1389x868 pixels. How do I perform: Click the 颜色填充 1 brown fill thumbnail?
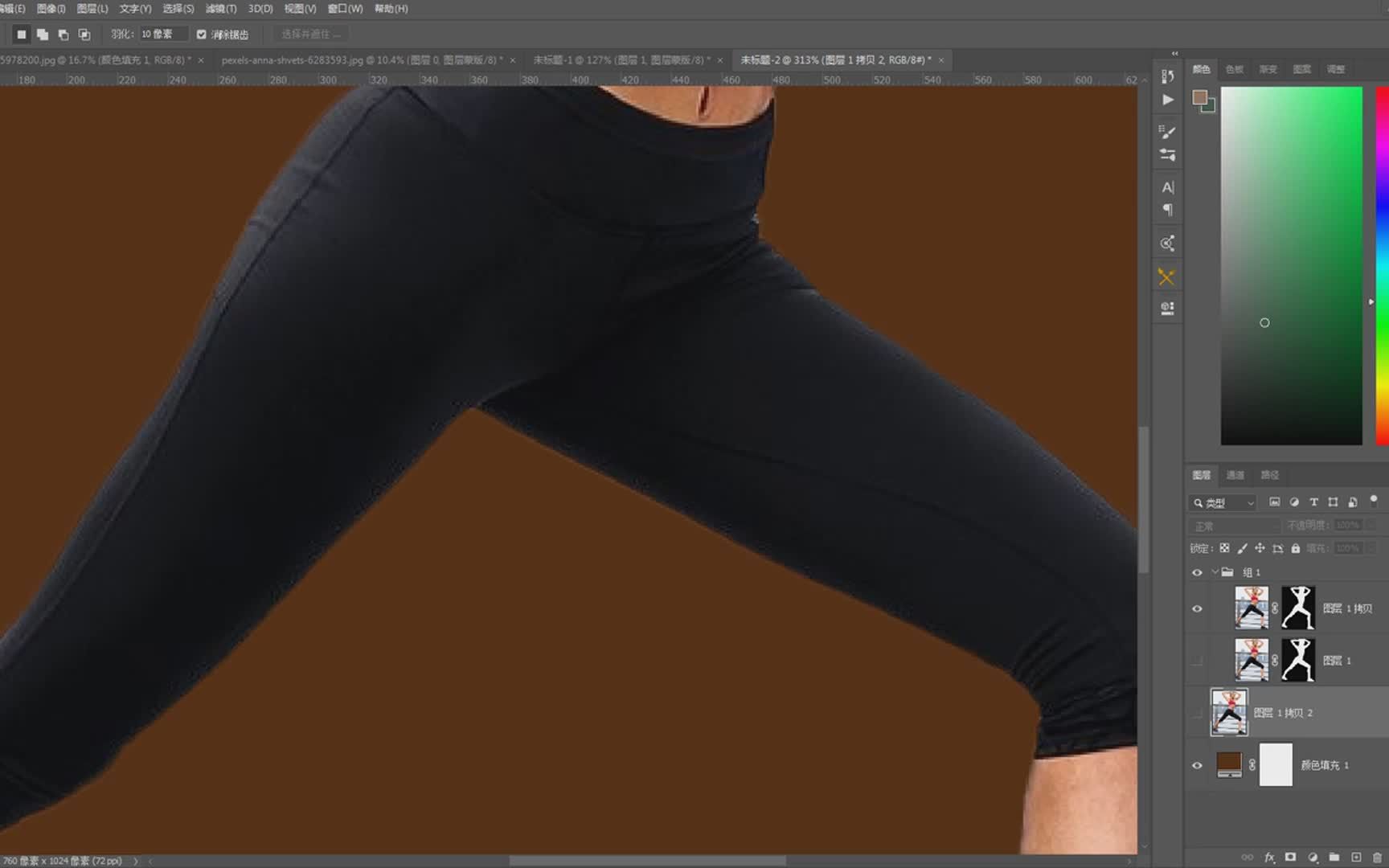(x=1229, y=764)
